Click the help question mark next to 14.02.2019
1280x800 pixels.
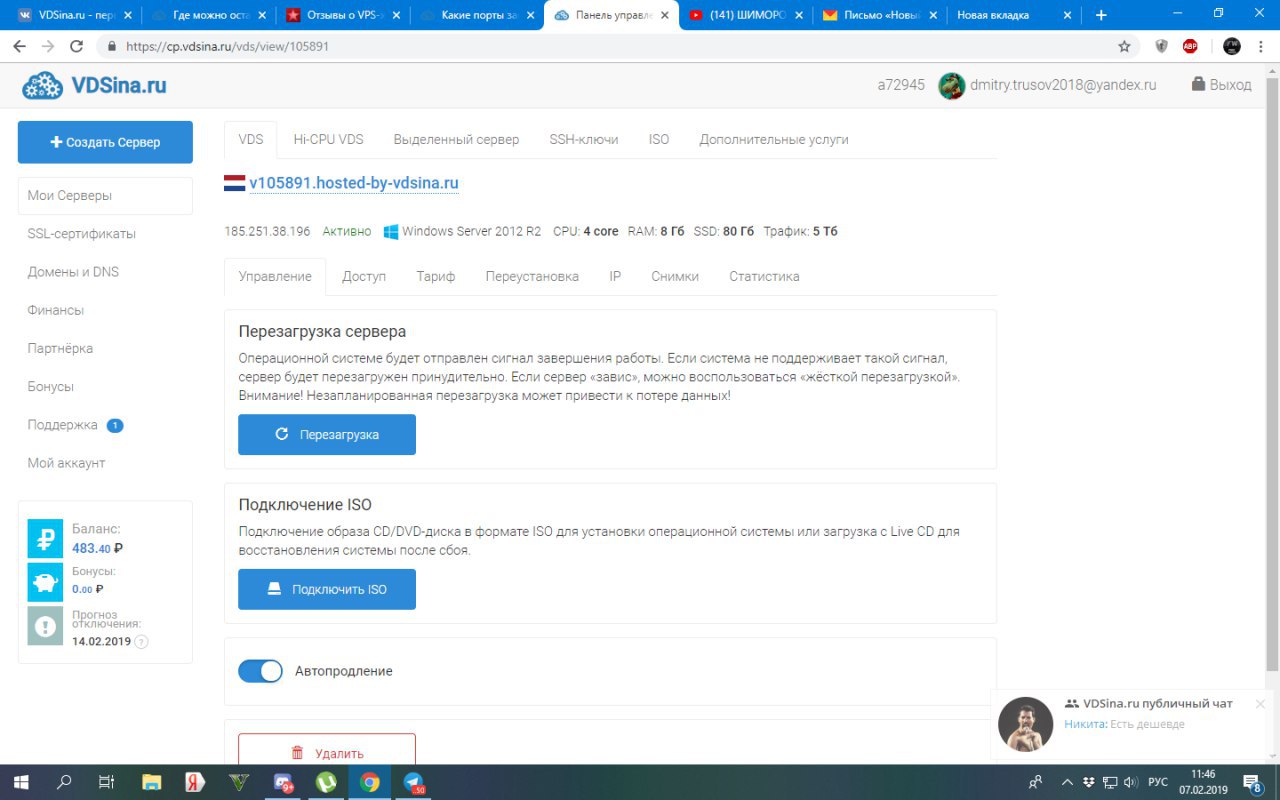[141, 641]
